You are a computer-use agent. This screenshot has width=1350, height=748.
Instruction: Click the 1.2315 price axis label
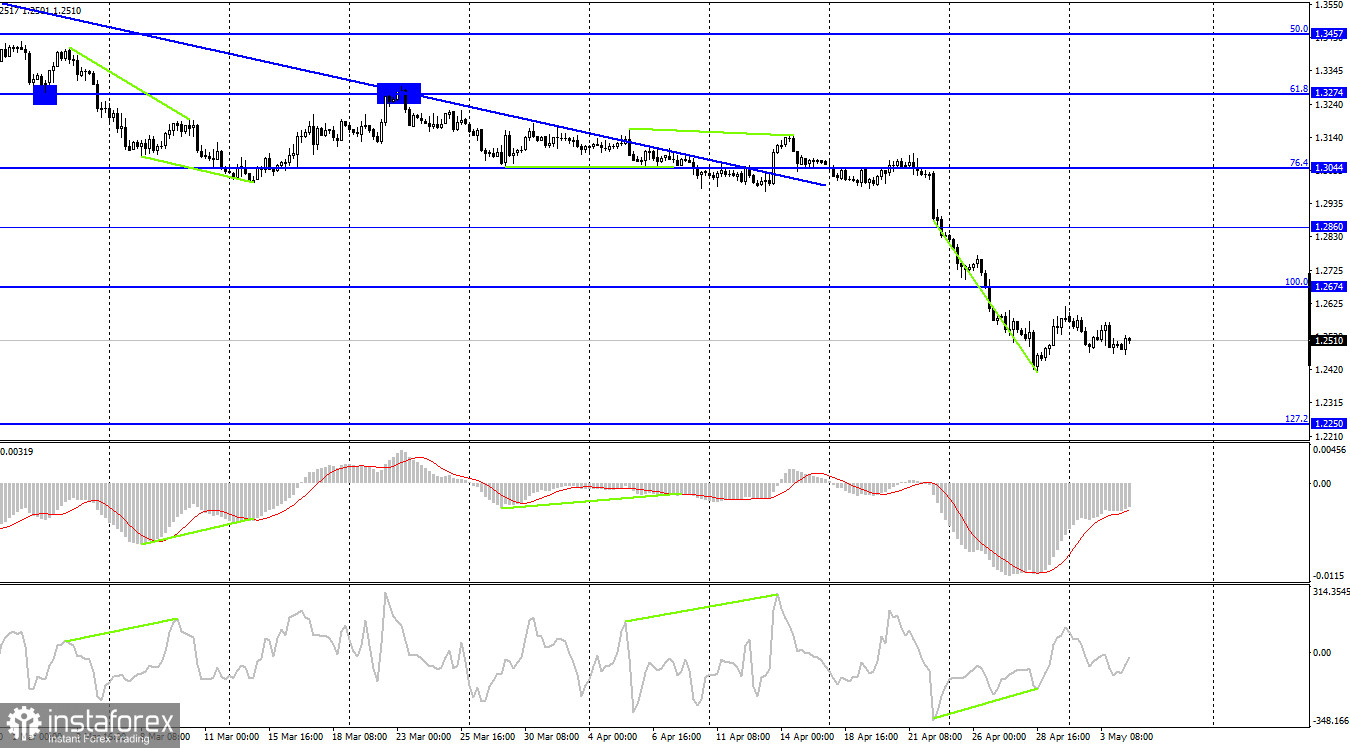(1330, 403)
